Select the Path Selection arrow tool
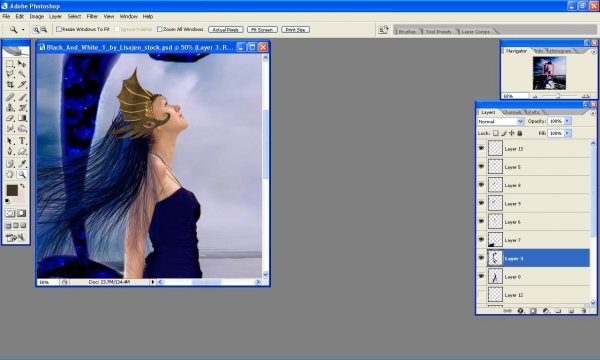 click(x=10, y=141)
